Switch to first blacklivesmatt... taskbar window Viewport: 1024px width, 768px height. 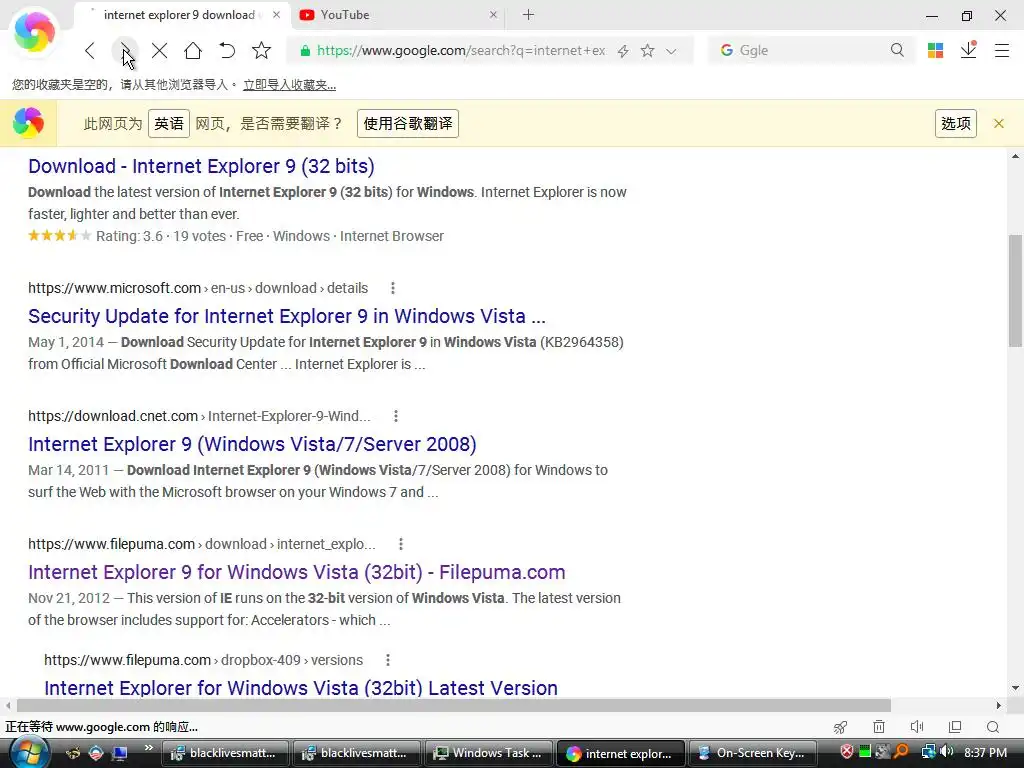(x=225, y=753)
